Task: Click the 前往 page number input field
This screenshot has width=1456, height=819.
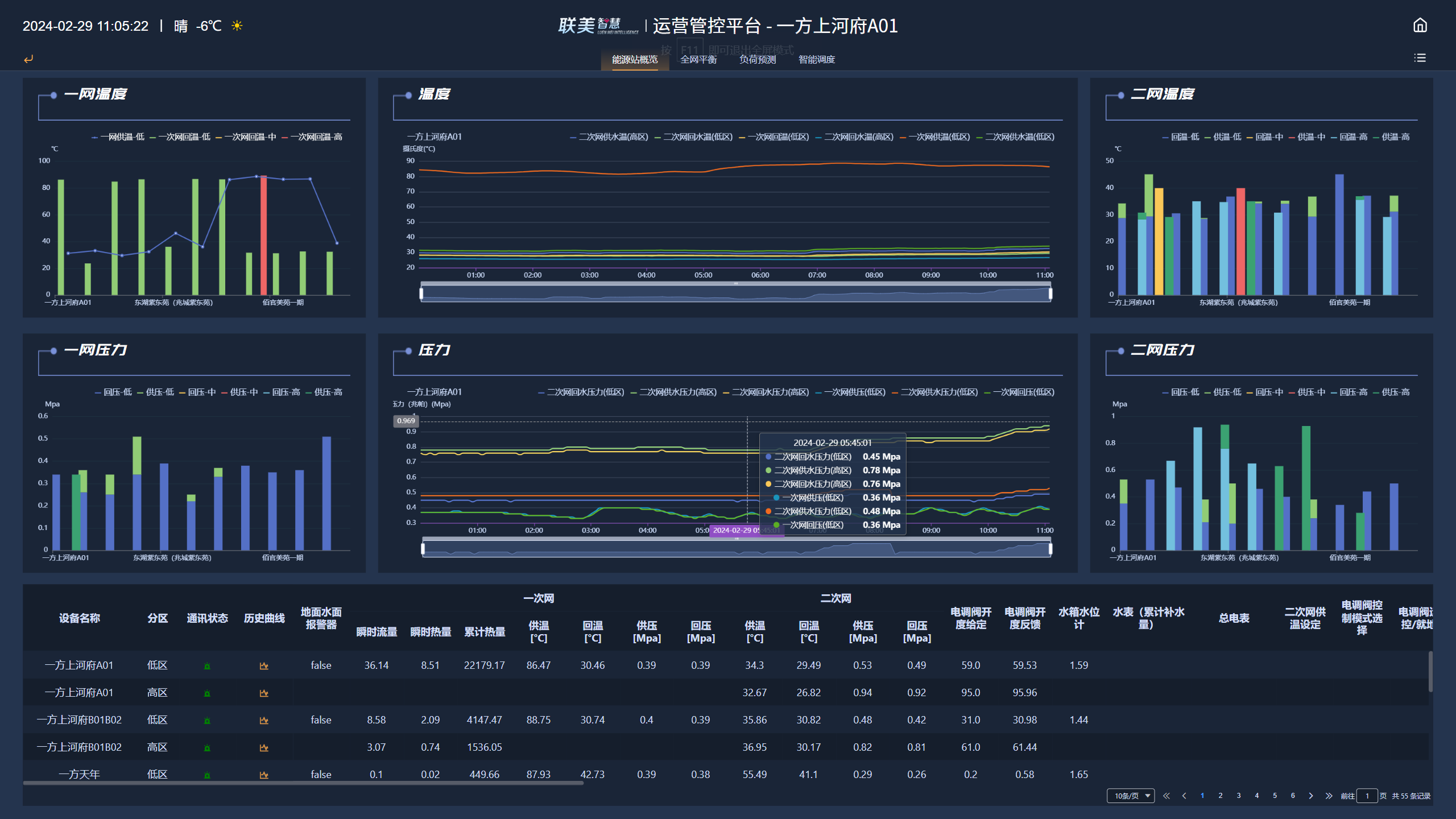Action: pyautogui.click(x=1367, y=796)
